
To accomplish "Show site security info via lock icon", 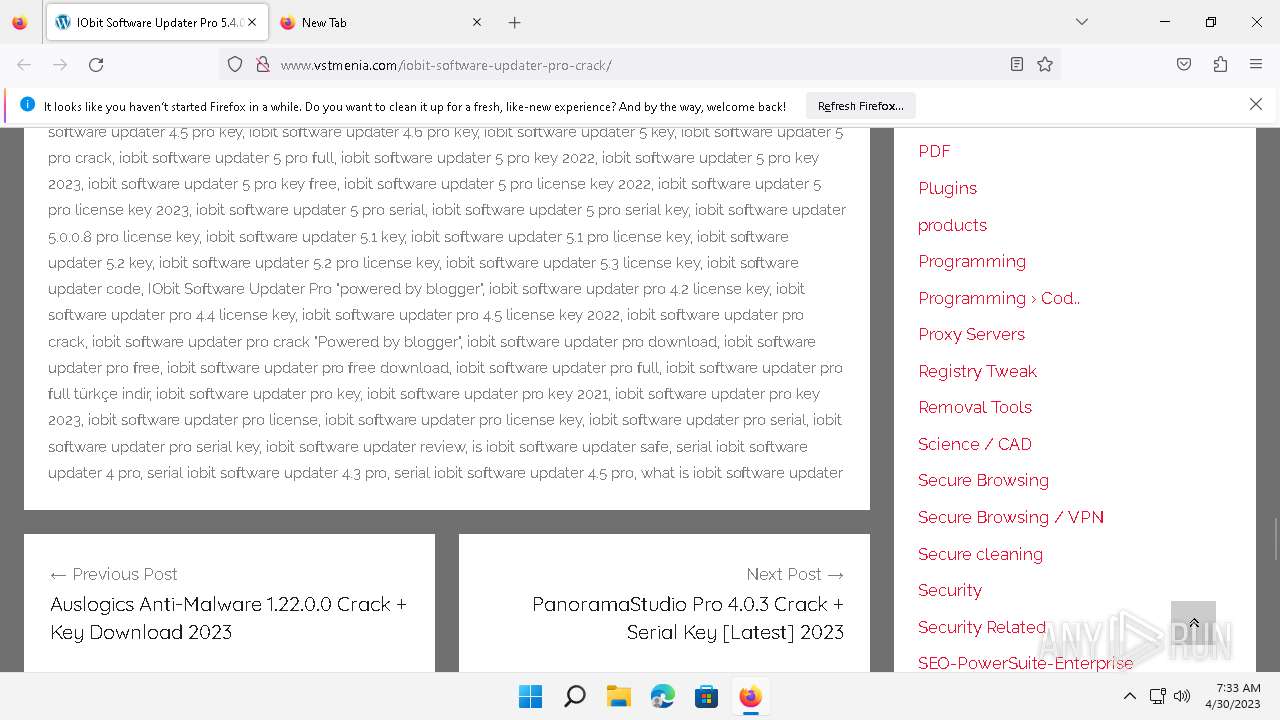I will click(263, 65).
